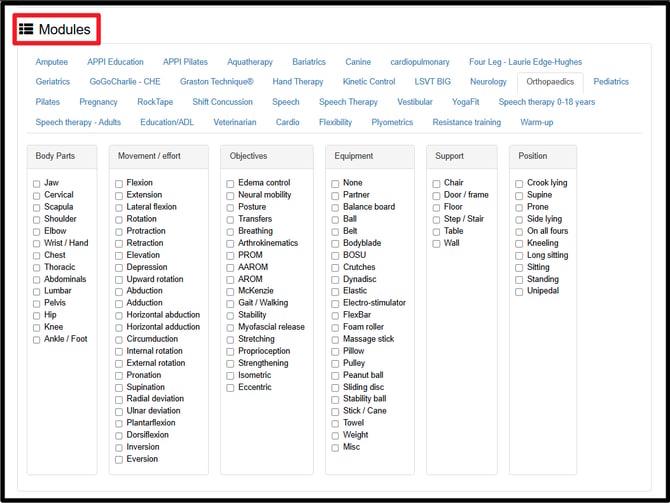The image size is (670, 503).
Task: Select the Neurology tab
Action: coord(488,82)
